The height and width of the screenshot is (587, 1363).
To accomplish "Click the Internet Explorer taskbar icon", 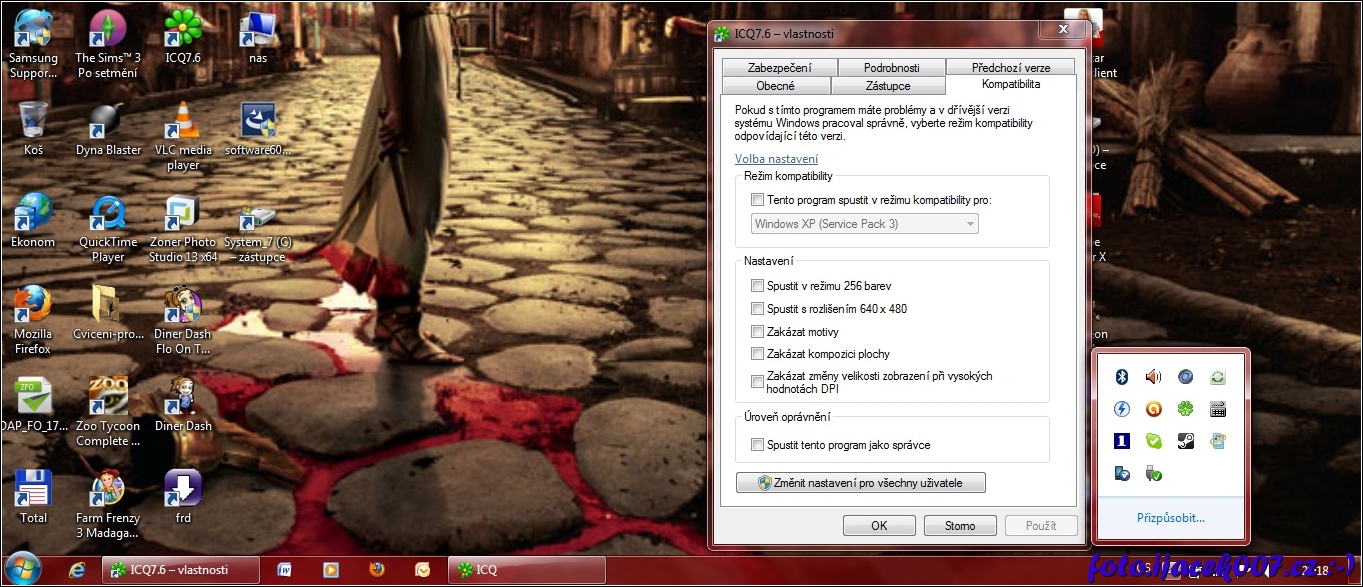I will pos(77,570).
